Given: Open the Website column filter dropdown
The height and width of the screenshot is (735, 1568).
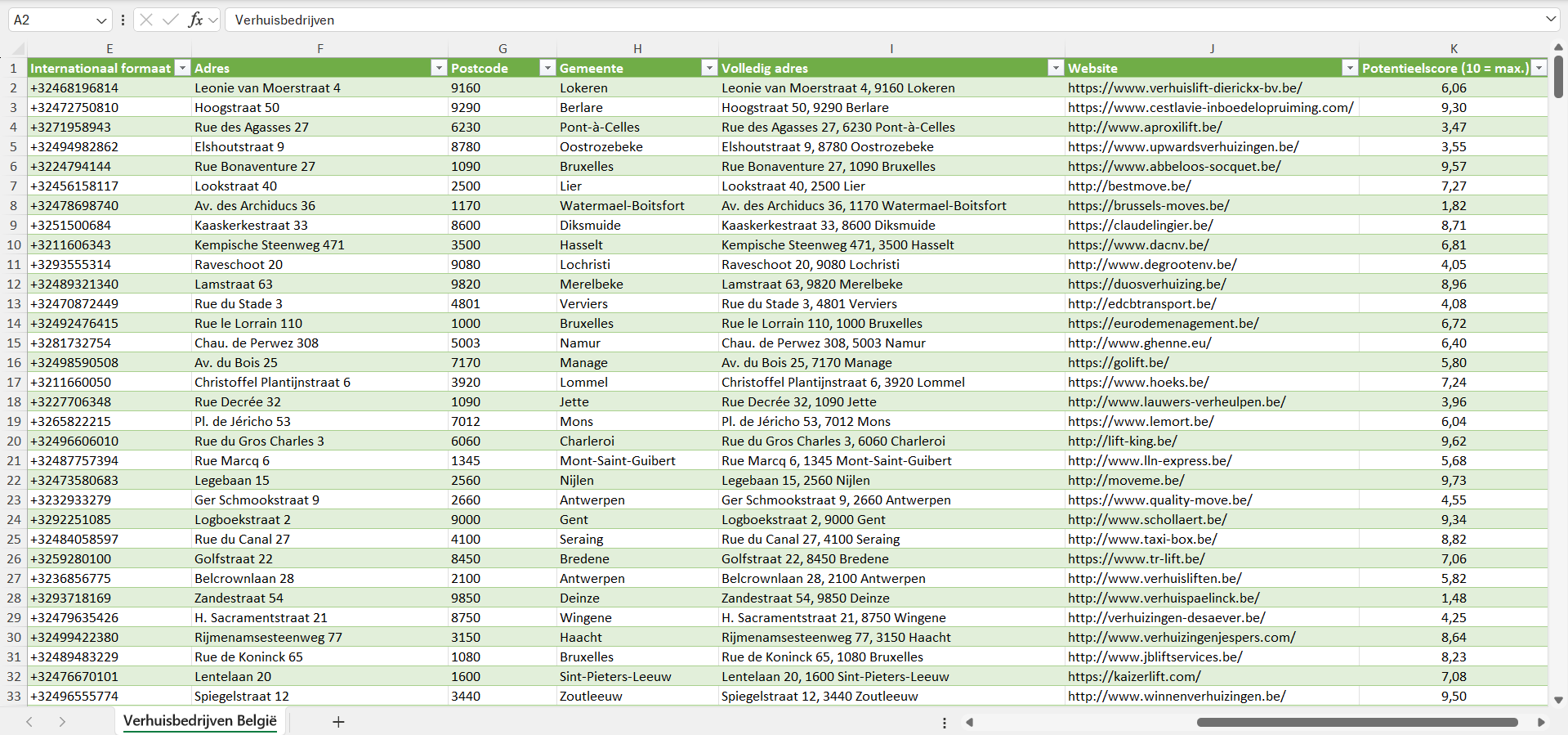Looking at the screenshot, I should [1350, 69].
